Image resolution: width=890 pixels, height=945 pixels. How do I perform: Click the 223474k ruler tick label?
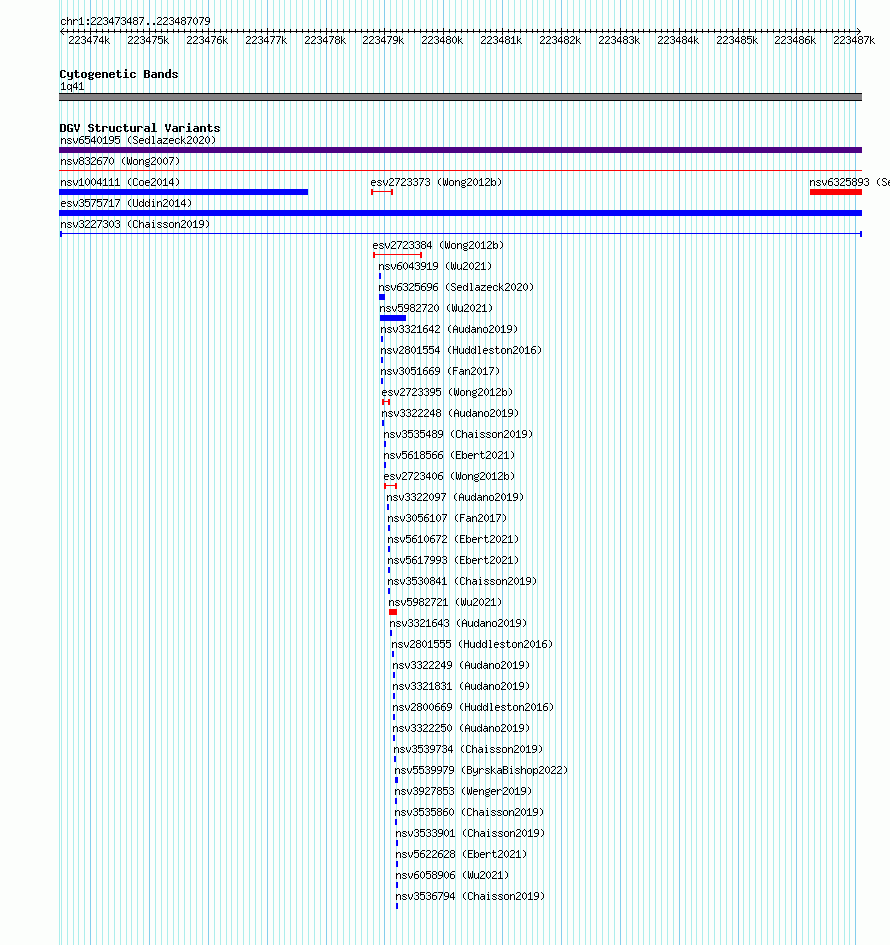pyautogui.click(x=89, y=40)
